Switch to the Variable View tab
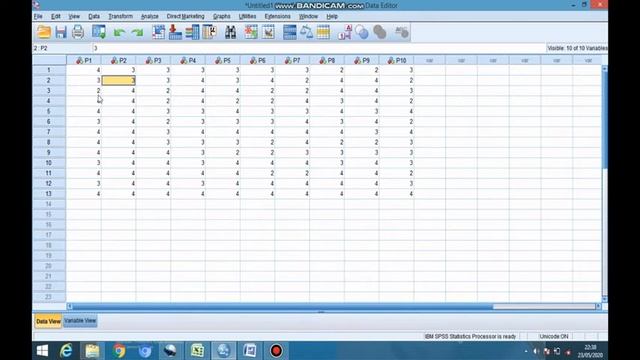The width and height of the screenshot is (640, 360). (80, 321)
